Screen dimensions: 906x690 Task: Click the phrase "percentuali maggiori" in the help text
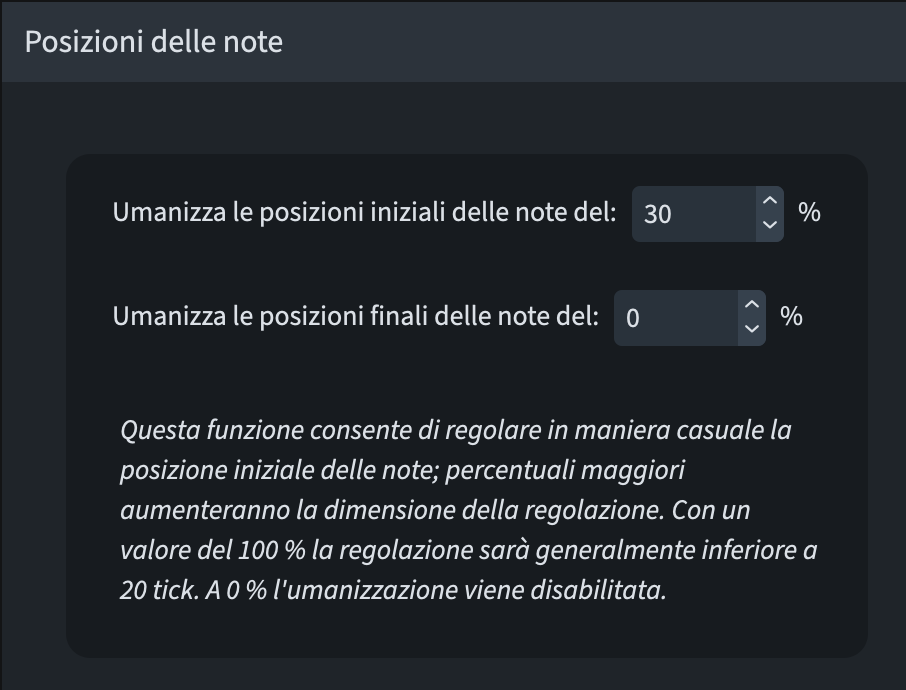coord(562,471)
